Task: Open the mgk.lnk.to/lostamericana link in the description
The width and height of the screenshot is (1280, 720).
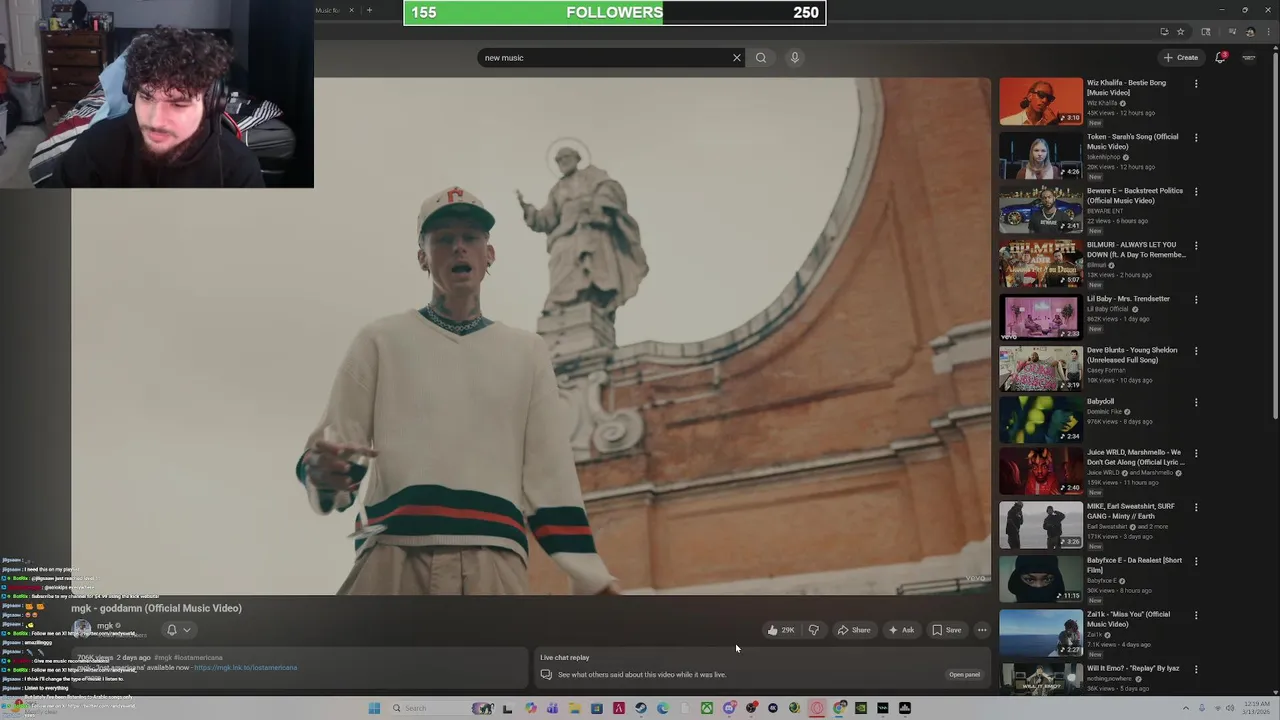Action: click(245, 667)
